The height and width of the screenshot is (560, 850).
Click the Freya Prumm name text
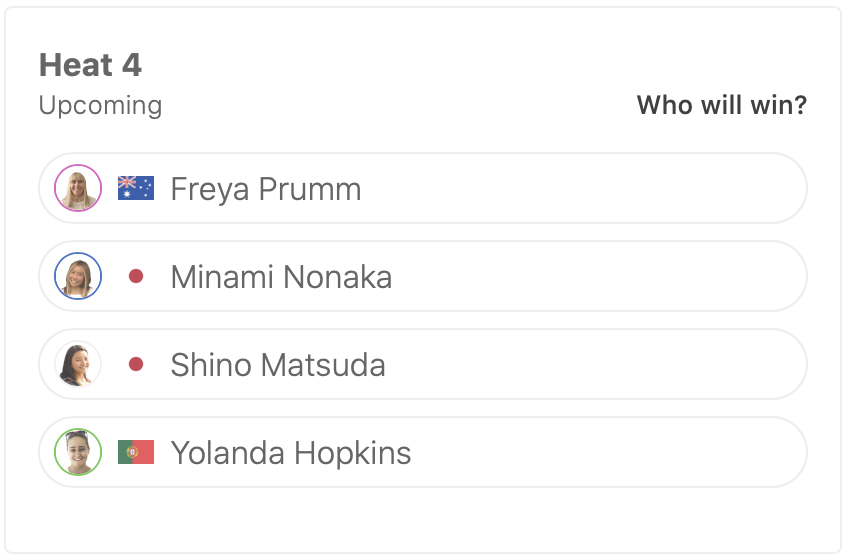(x=266, y=189)
